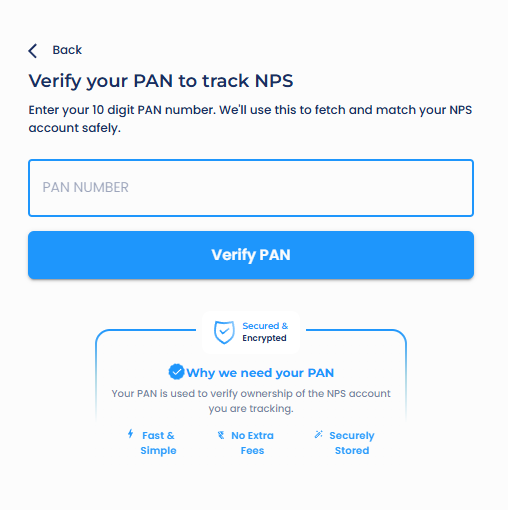Go back via the Back label
This screenshot has height=510, width=508.
67,50
